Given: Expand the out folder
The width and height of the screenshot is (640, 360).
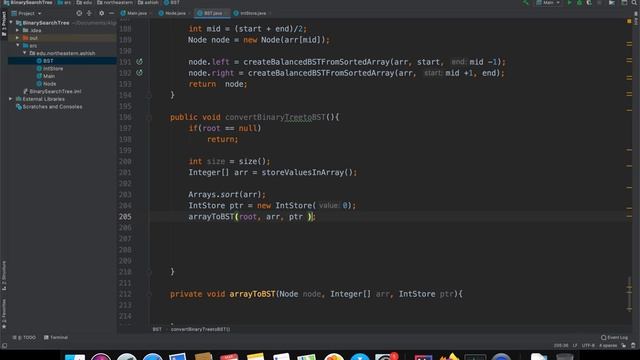Looking at the screenshot, I should 18,38.
